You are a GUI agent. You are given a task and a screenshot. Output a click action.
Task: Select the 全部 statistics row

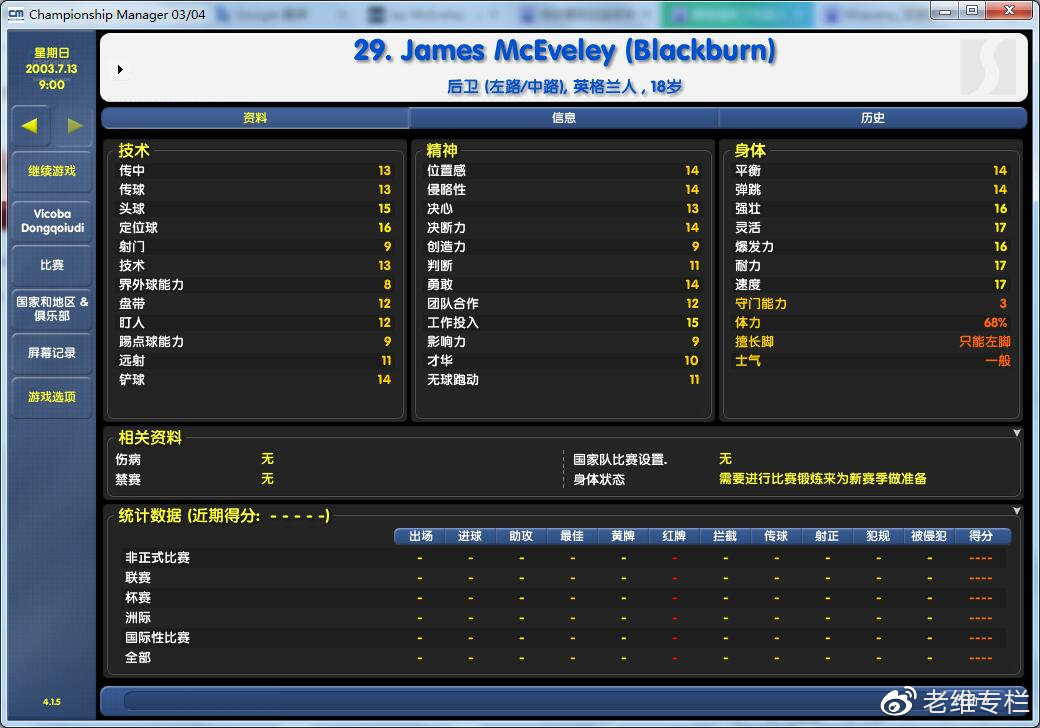[564, 657]
